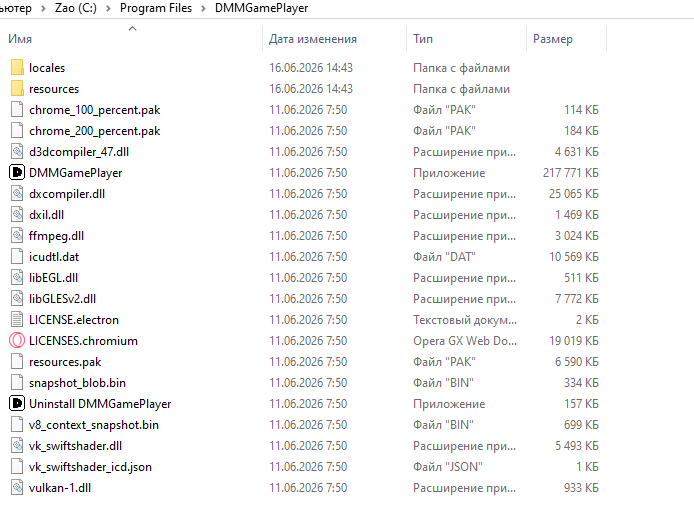The image size is (694, 509).
Task: Click the dxil.dll file icon
Action: [17, 215]
